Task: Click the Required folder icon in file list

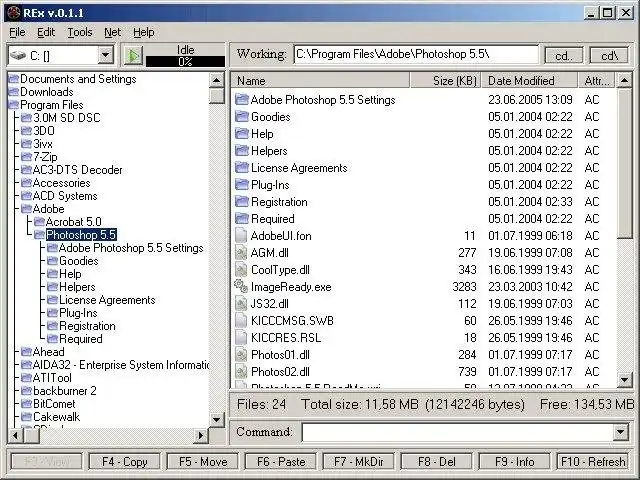Action: 242,219
